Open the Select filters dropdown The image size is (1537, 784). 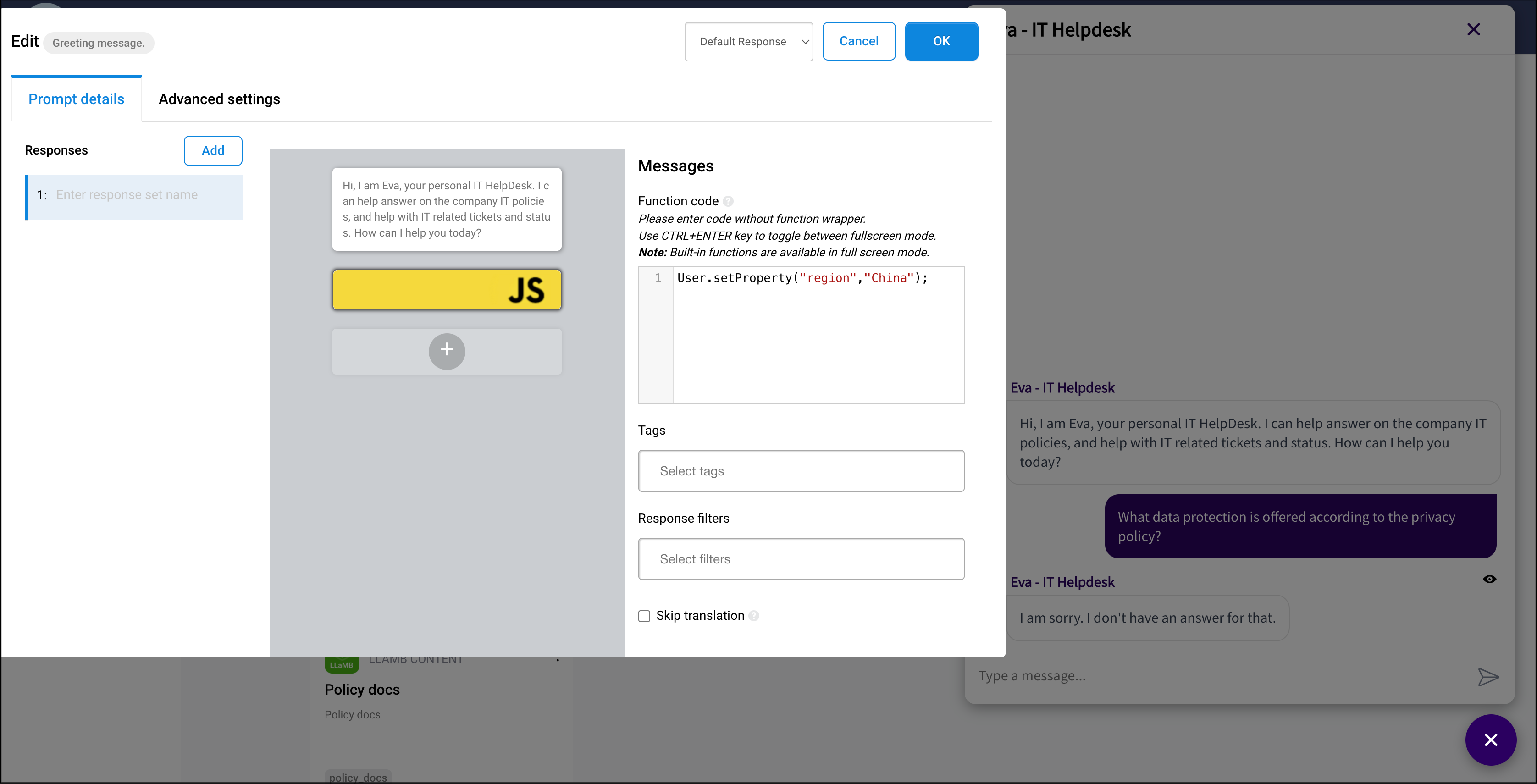tap(801, 558)
